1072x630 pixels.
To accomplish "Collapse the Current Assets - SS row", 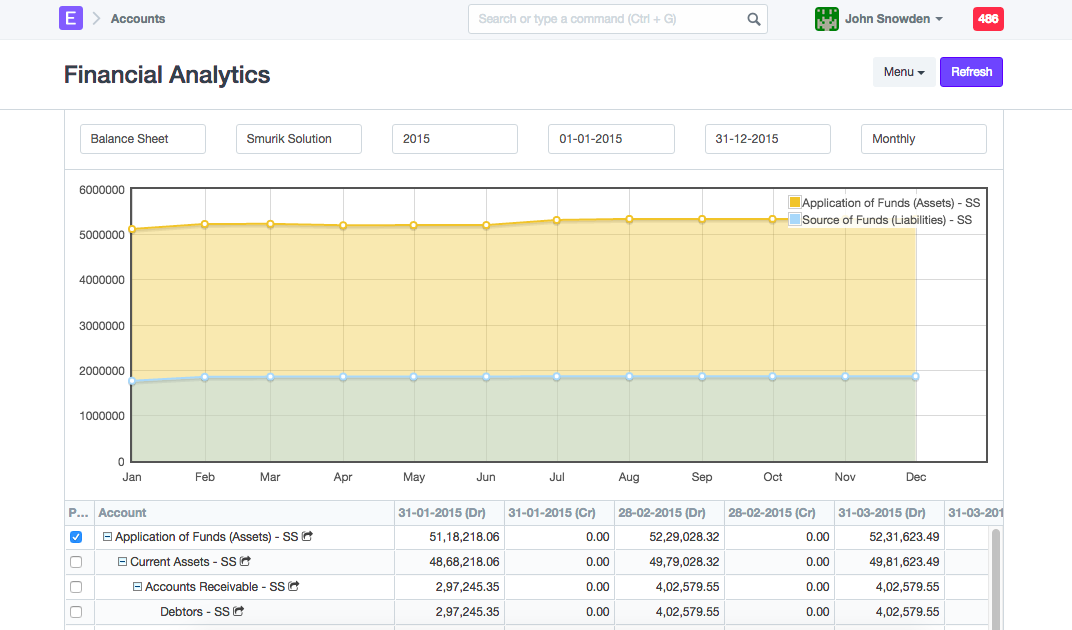I will [x=123, y=562].
